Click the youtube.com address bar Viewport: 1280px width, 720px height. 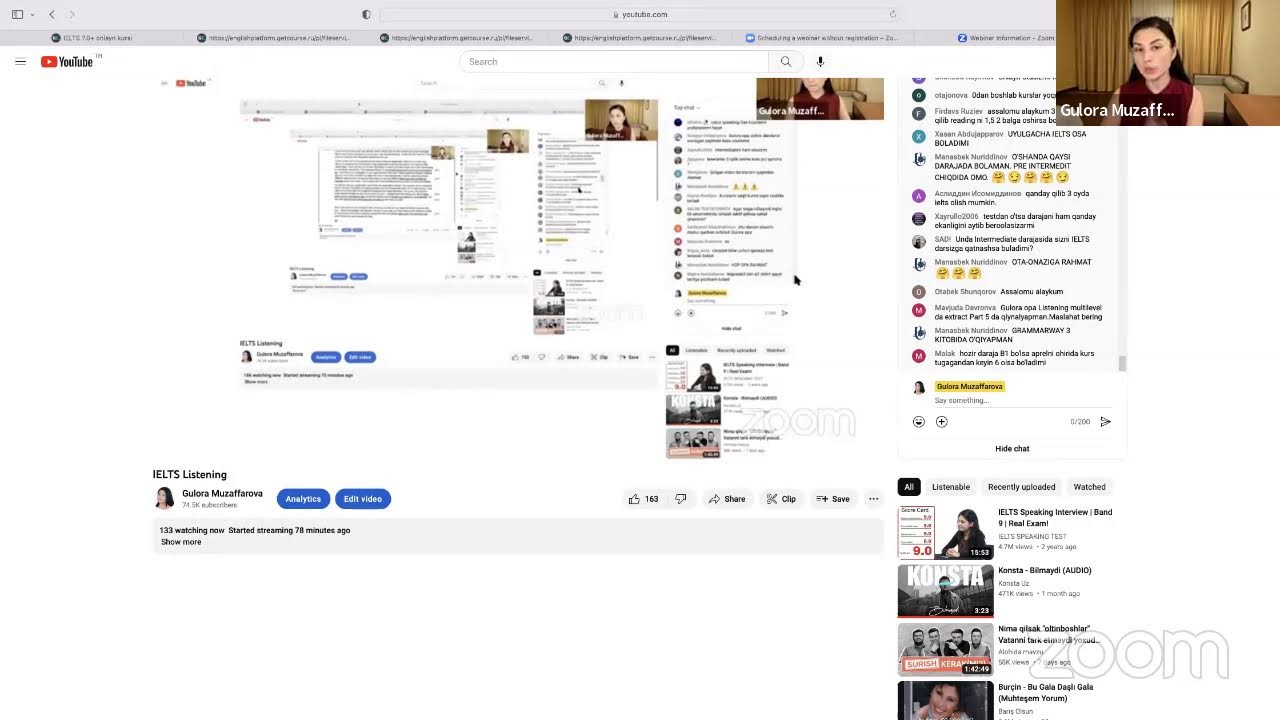(640, 14)
